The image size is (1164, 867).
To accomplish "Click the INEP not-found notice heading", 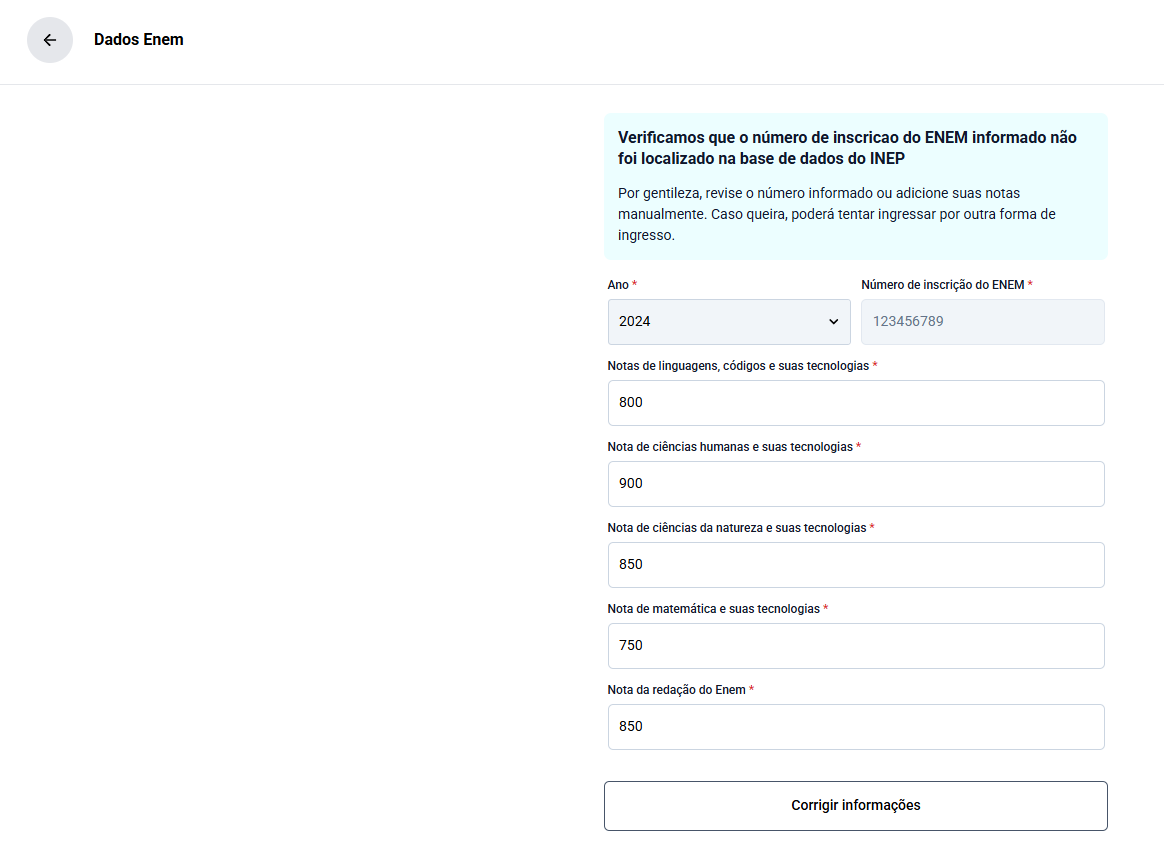I will click(847, 148).
